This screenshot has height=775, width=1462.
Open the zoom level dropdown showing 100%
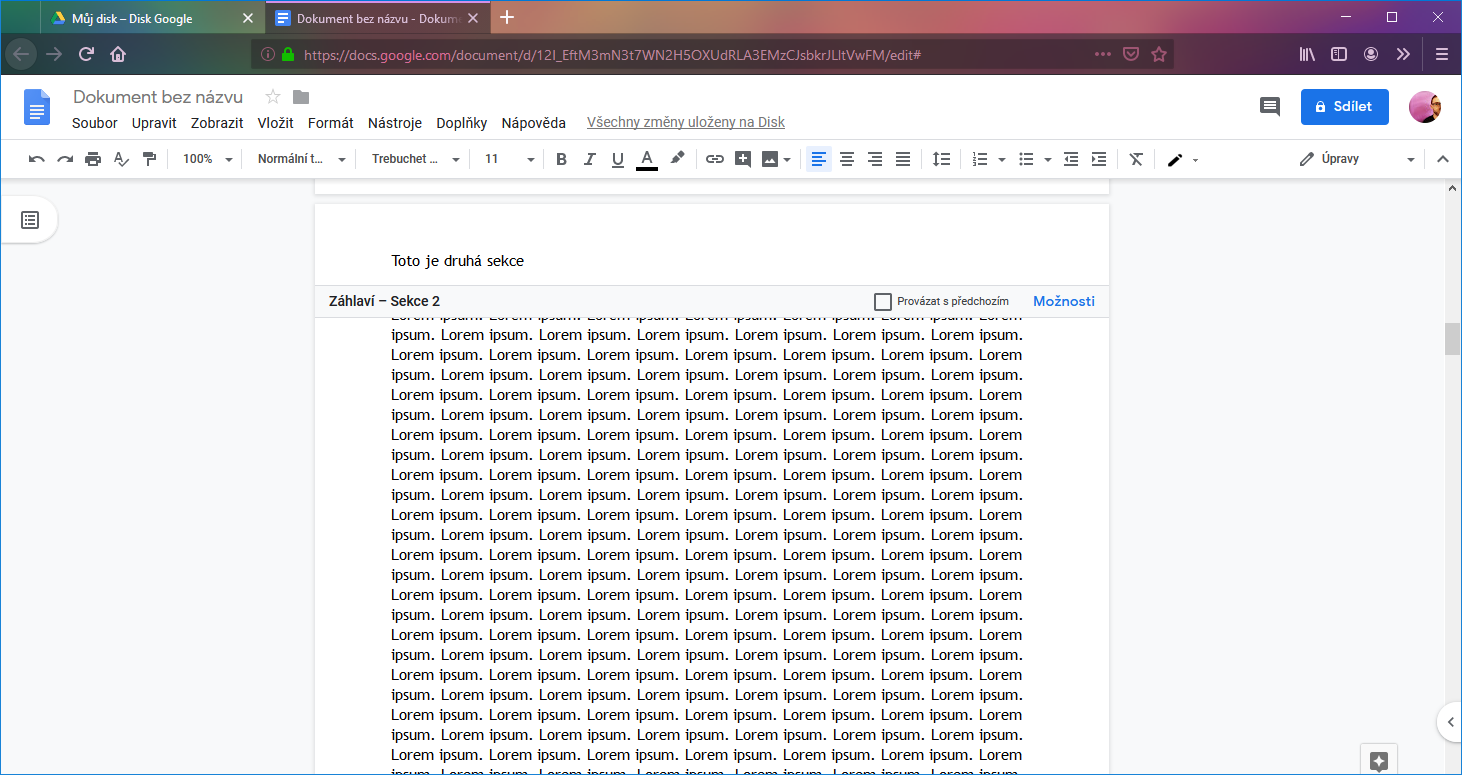click(207, 159)
